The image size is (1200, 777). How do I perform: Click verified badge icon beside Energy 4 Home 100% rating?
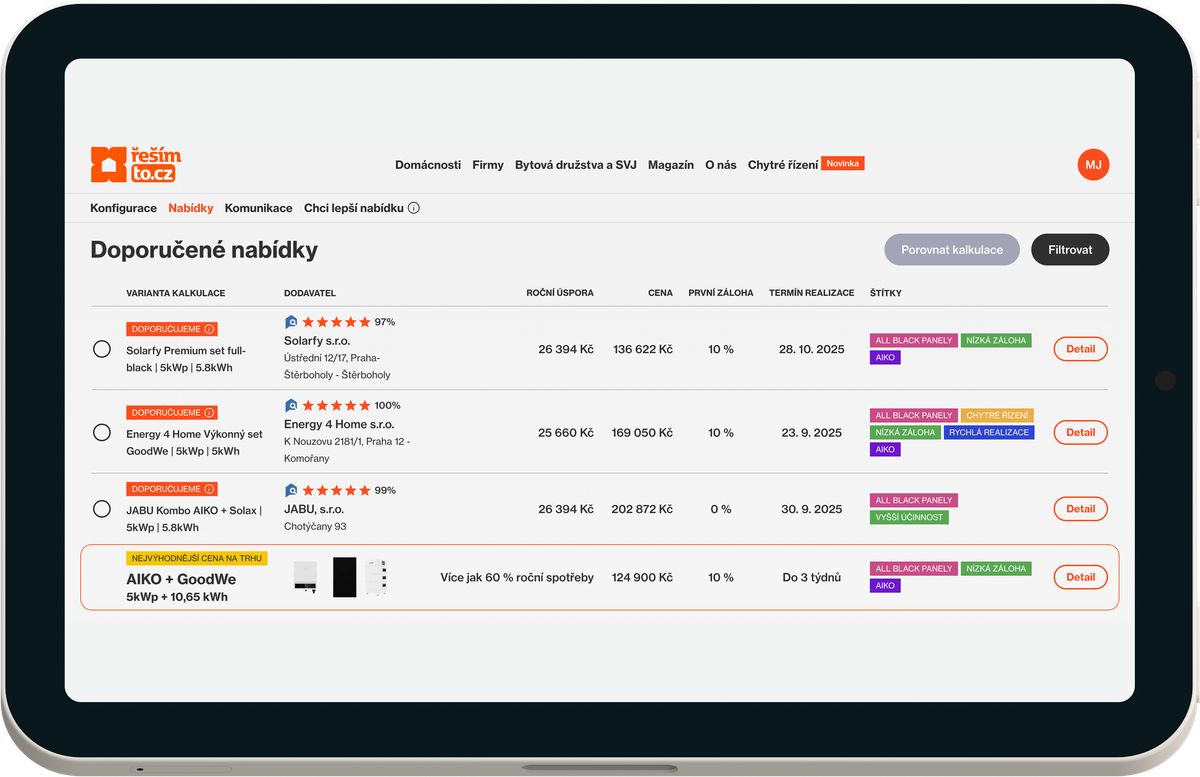[x=291, y=405]
